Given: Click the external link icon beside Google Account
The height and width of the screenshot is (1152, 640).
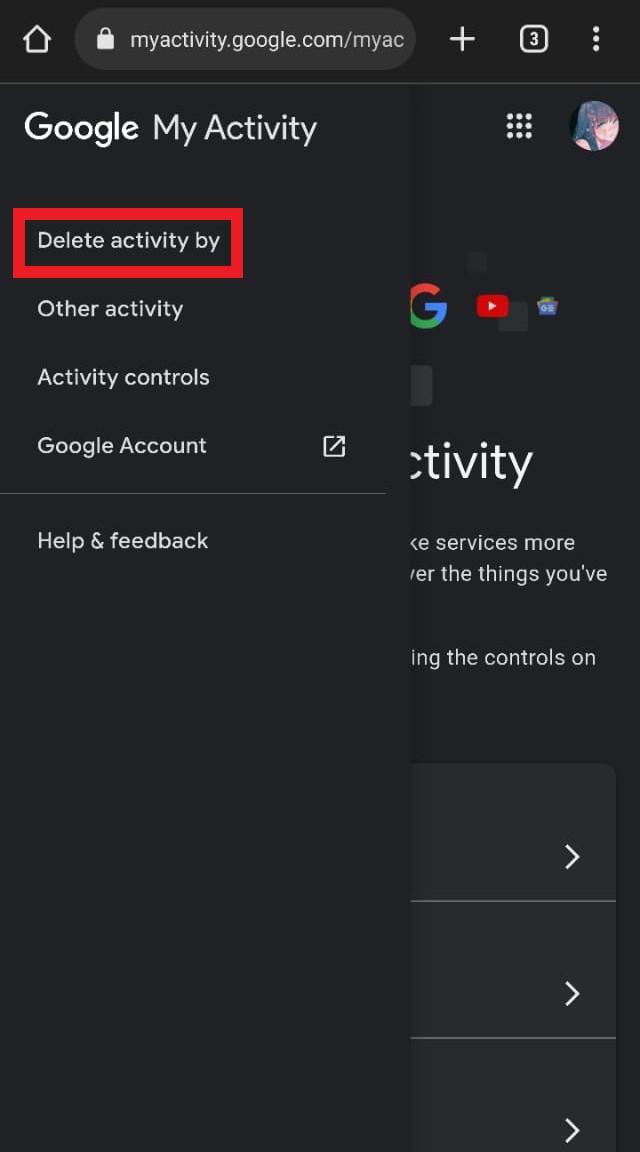Looking at the screenshot, I should 334,446.
